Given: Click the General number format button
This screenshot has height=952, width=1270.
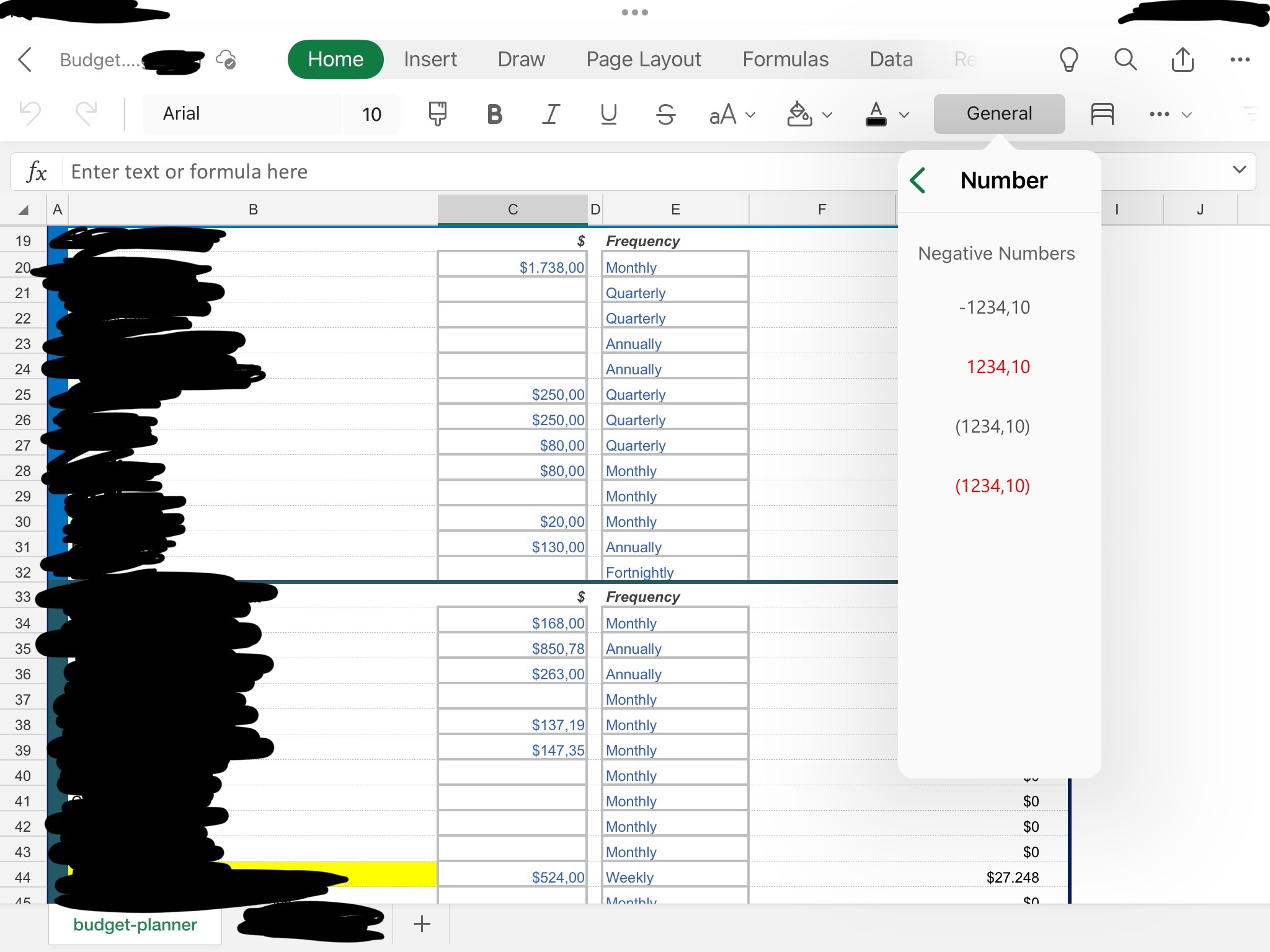Looking at the screenshot, I should (999, 114).
